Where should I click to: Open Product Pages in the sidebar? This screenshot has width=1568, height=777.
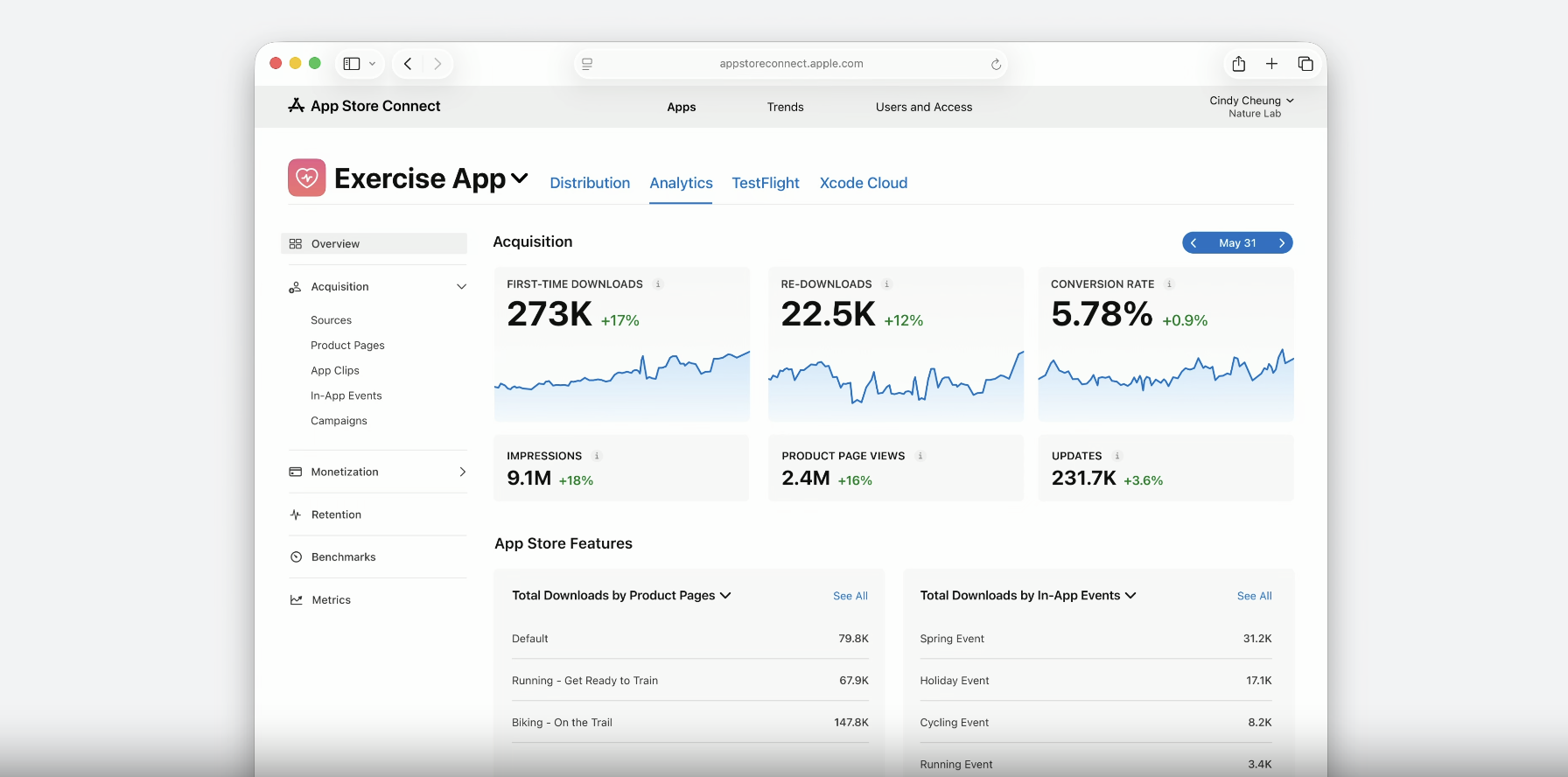(347, 346)
